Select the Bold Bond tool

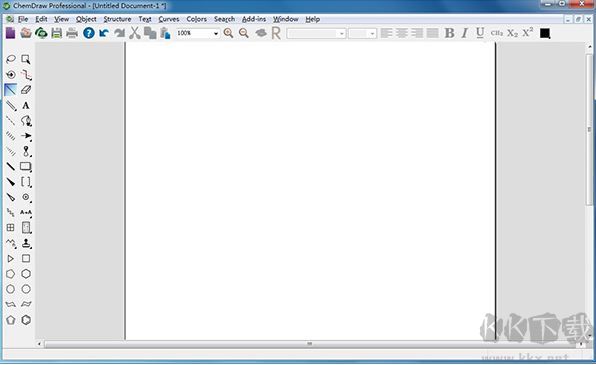(x=11, y=167)
